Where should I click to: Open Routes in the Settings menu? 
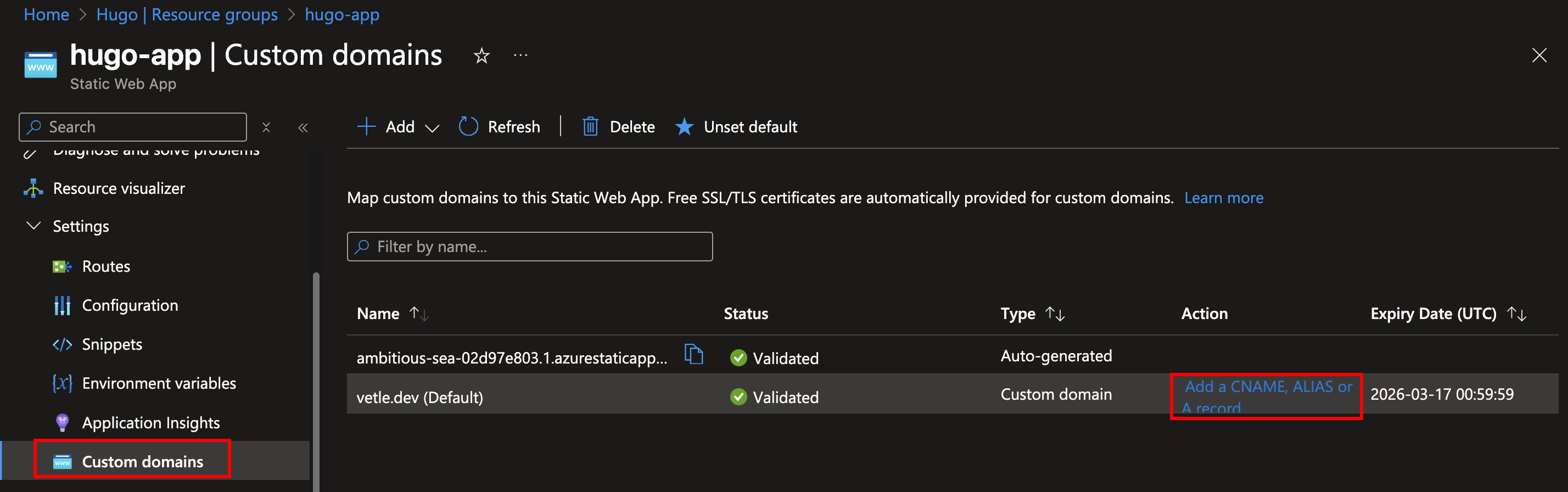click(x=106, y=266)
